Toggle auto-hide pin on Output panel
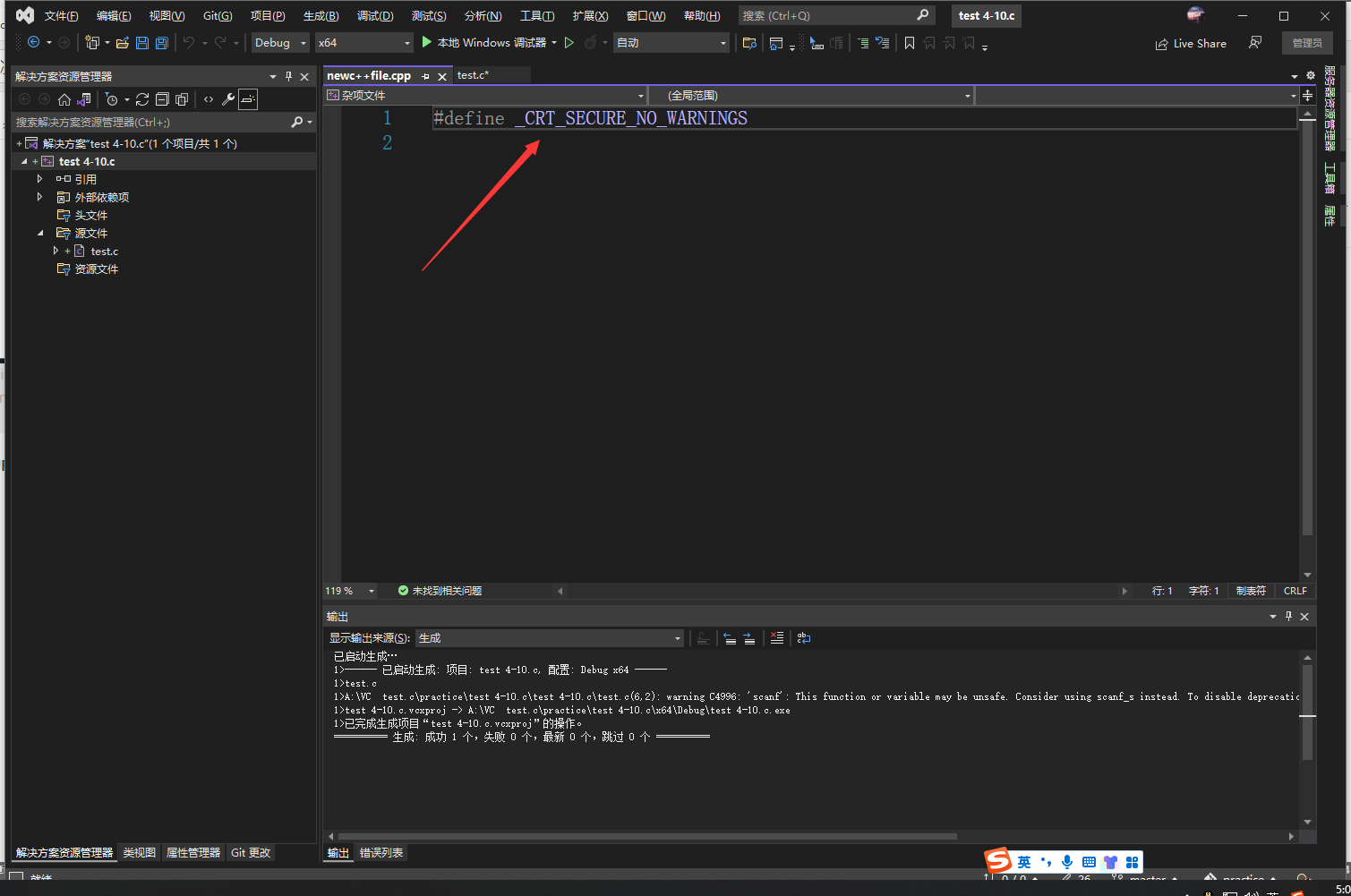The height and width of the screenshot is (896, 1351). coord(1289,616)
